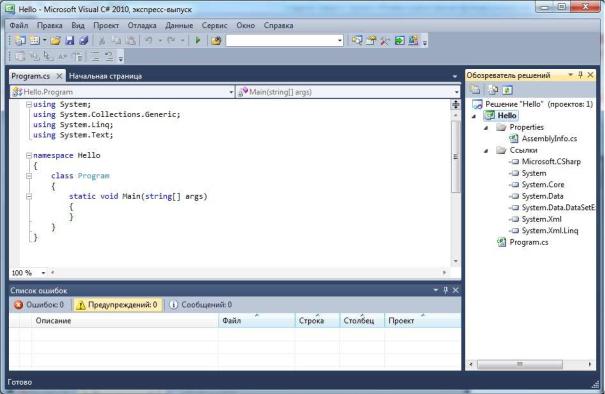Collapse the Ссылки references node
Viewport: 605px width, 394px height.
click(x=486, y=151)
